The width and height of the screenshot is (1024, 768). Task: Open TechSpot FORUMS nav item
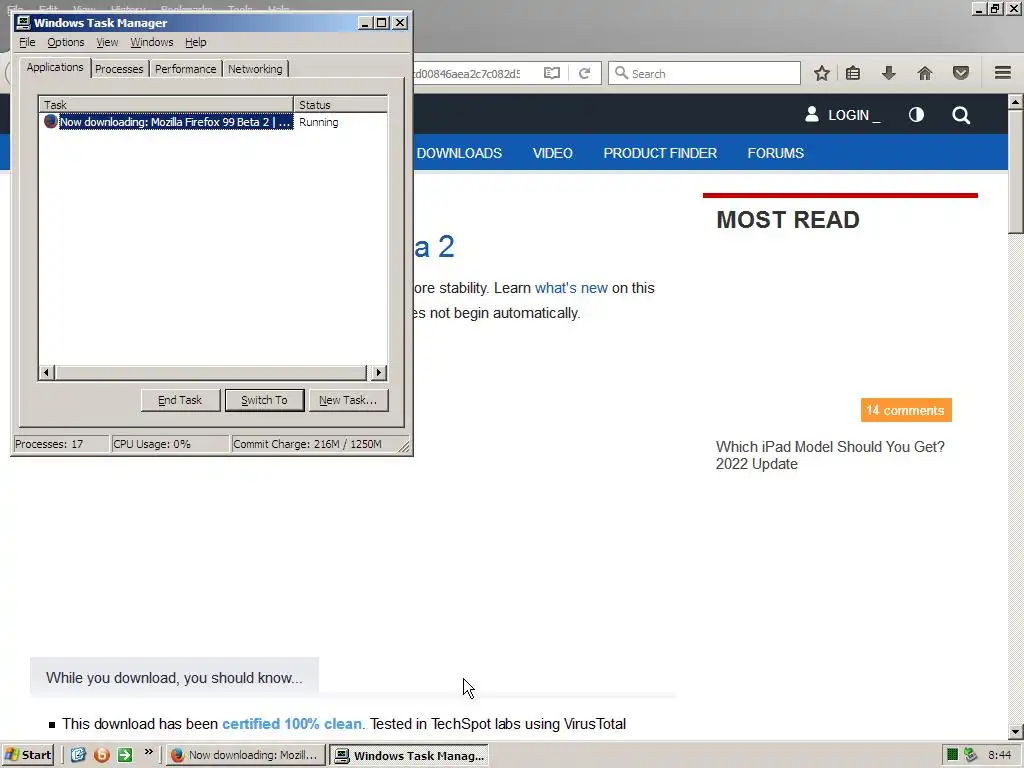point(776,153)
